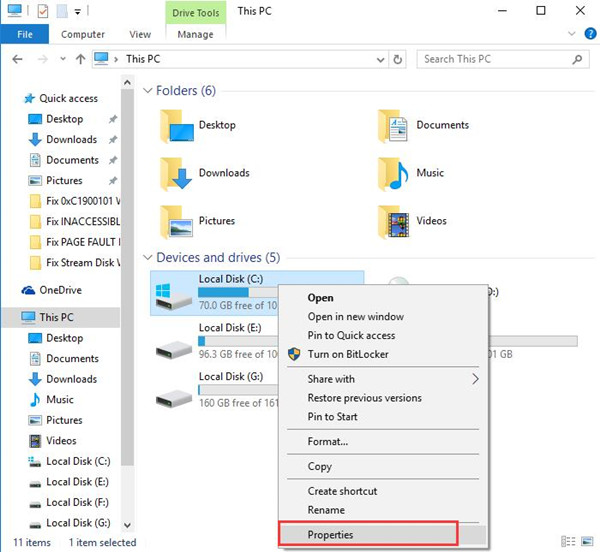600x552 pixels.
Task: Select Quick access in navigation pane
Action: tap(68, 99)
